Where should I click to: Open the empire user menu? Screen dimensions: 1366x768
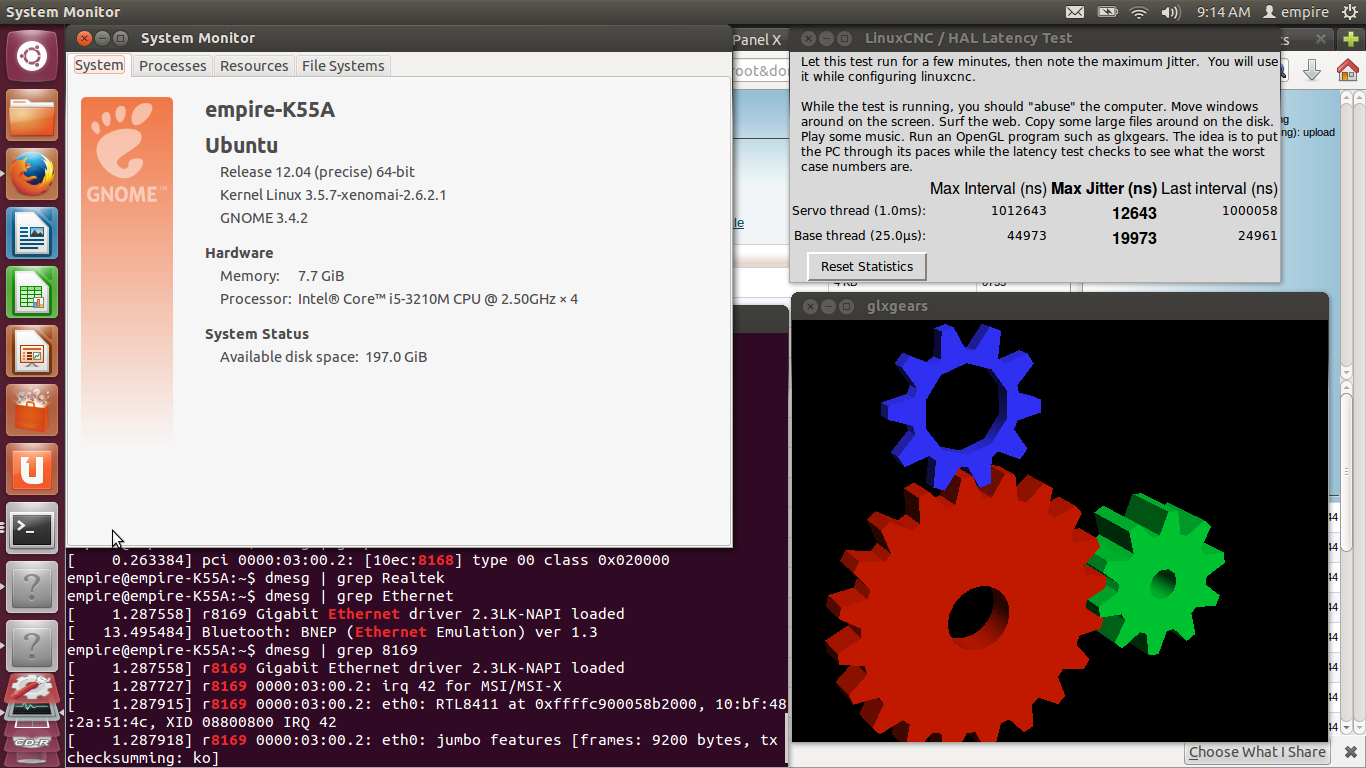point(1296,12)
